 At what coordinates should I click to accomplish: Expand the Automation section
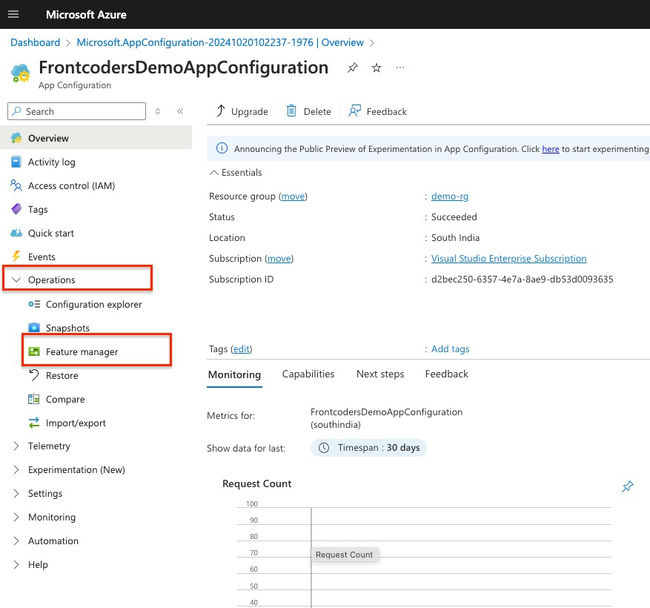[x=16, y=540]
